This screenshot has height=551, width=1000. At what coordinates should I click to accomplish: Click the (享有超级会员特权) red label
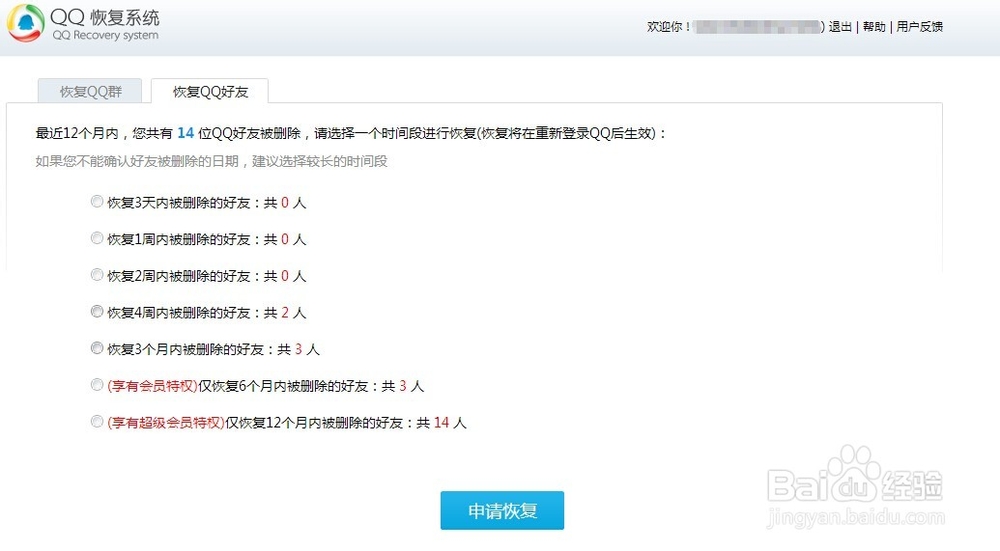click(x=166, y=423)
